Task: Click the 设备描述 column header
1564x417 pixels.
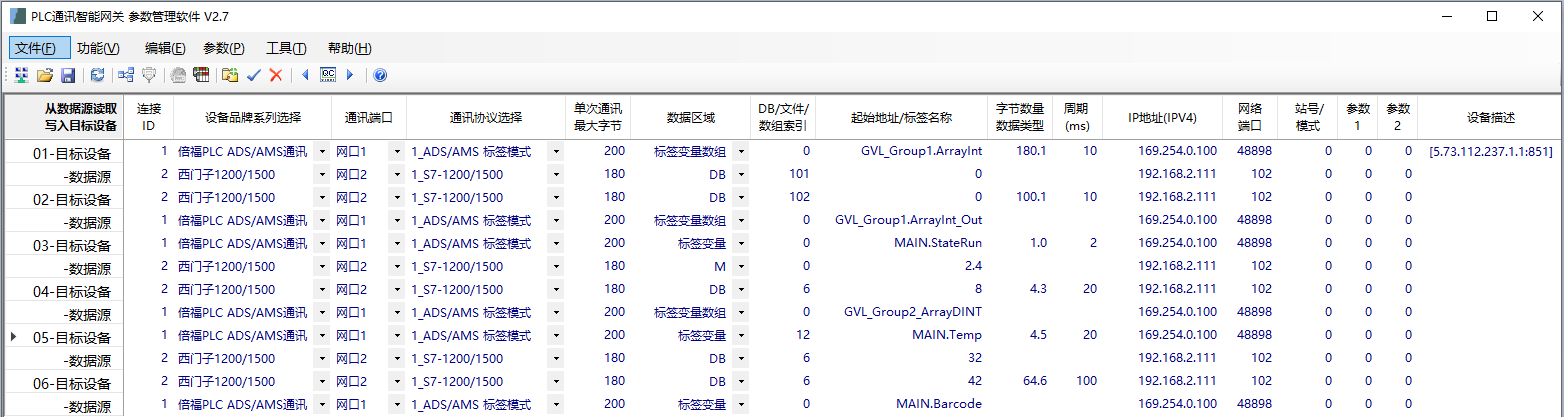Action: coord(1491,118)
